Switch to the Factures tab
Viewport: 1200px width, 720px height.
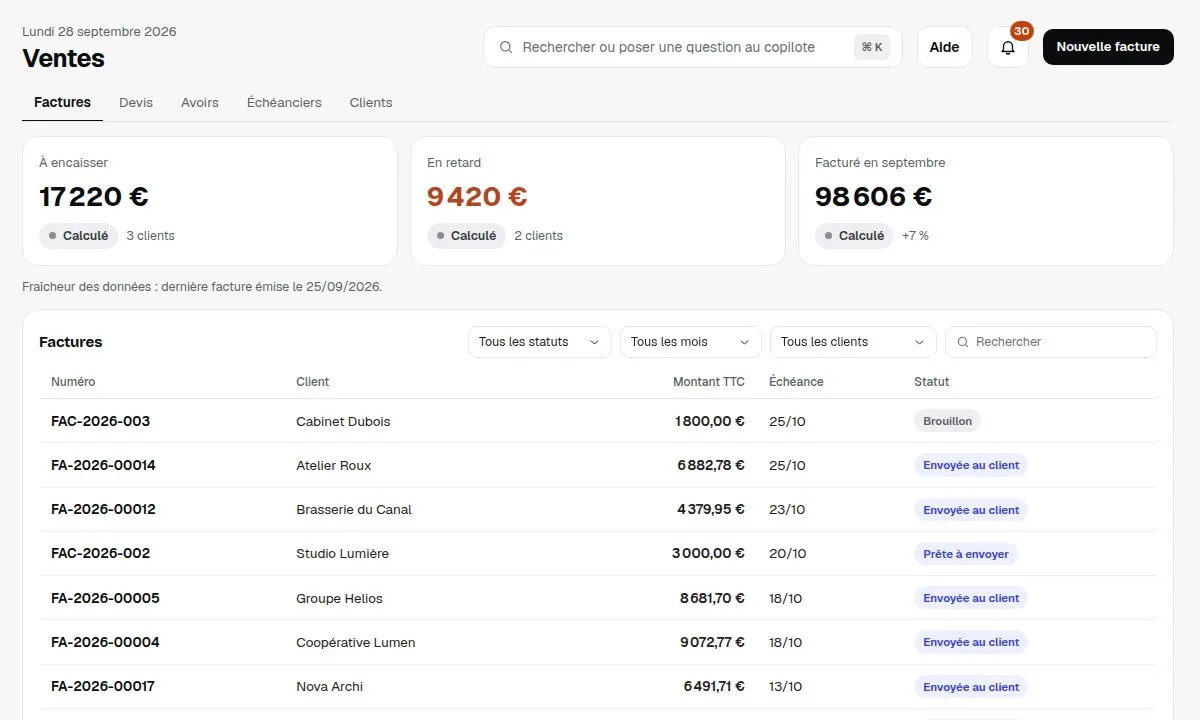(62, 102)
